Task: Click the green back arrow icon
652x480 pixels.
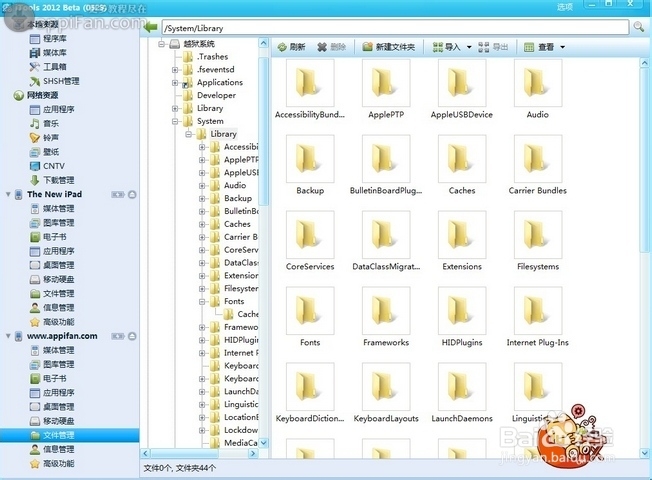Action: [x=150, y=28]
